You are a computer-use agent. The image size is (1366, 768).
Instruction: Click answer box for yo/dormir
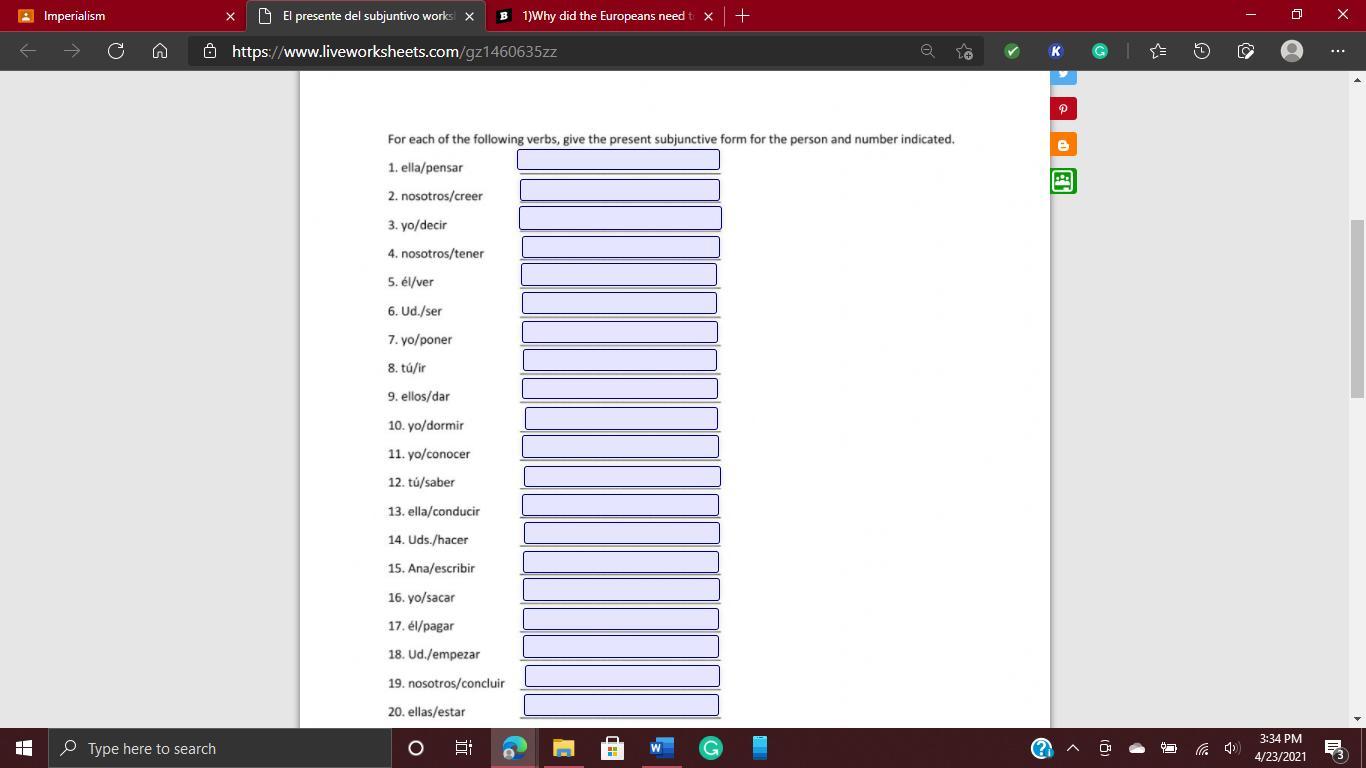tap(621, 418)
